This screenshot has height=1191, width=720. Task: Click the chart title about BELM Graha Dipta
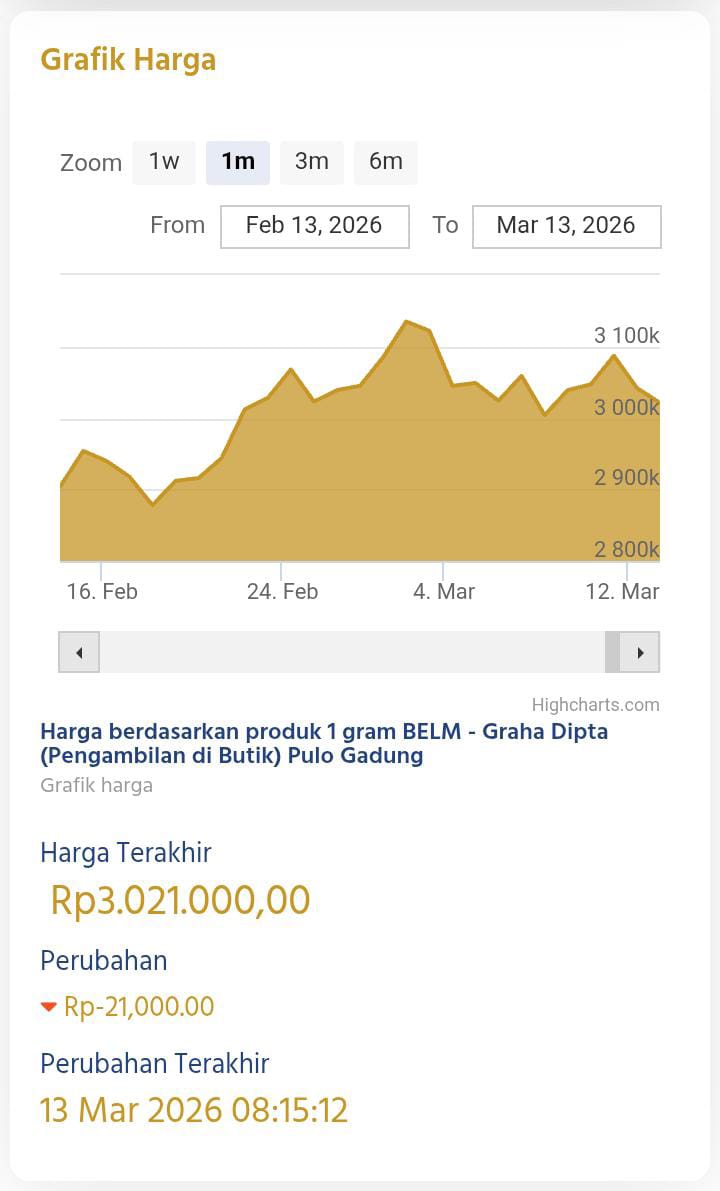[324, 743]
